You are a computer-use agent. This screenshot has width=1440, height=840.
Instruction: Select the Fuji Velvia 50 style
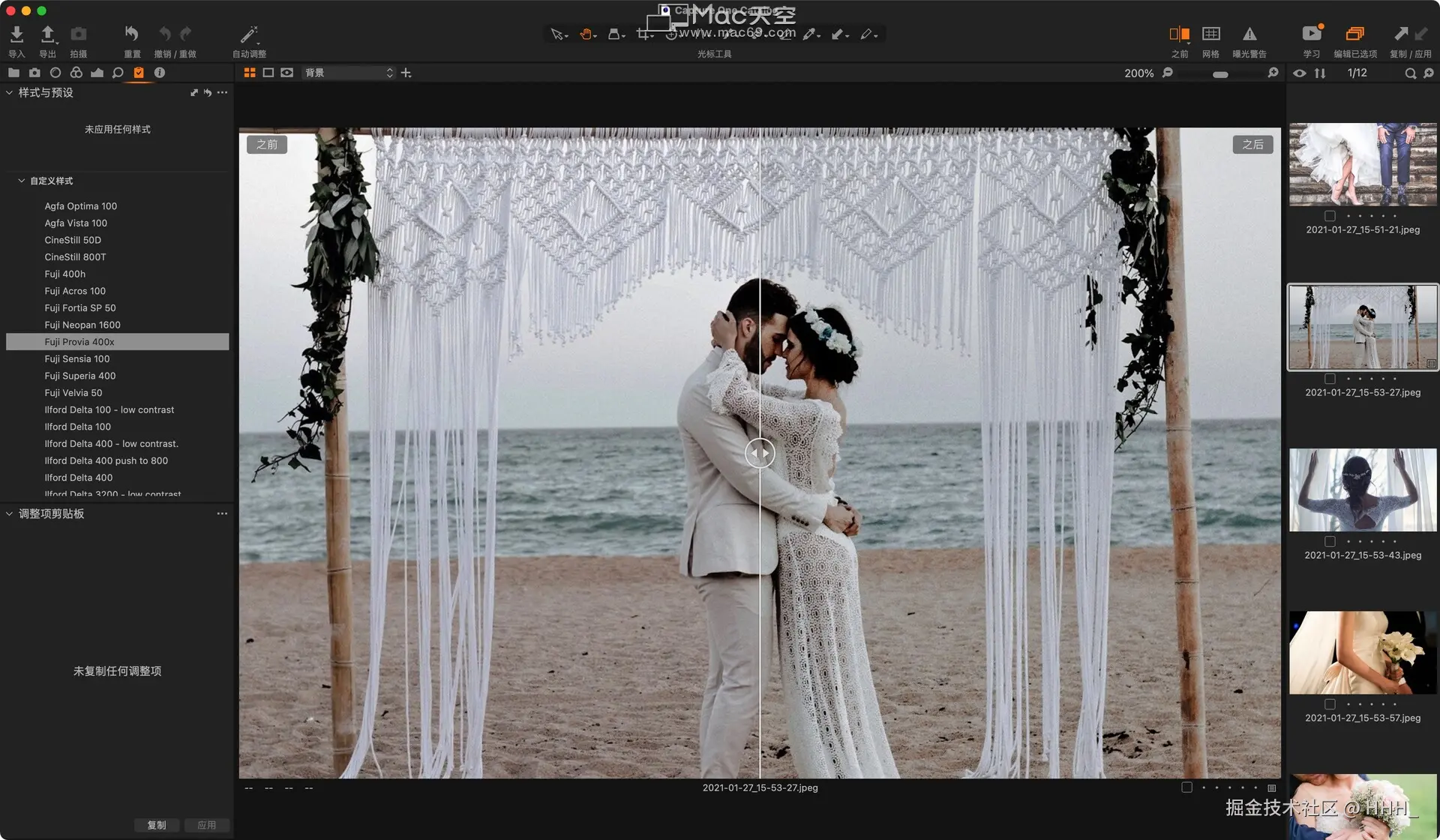(73, 393)
